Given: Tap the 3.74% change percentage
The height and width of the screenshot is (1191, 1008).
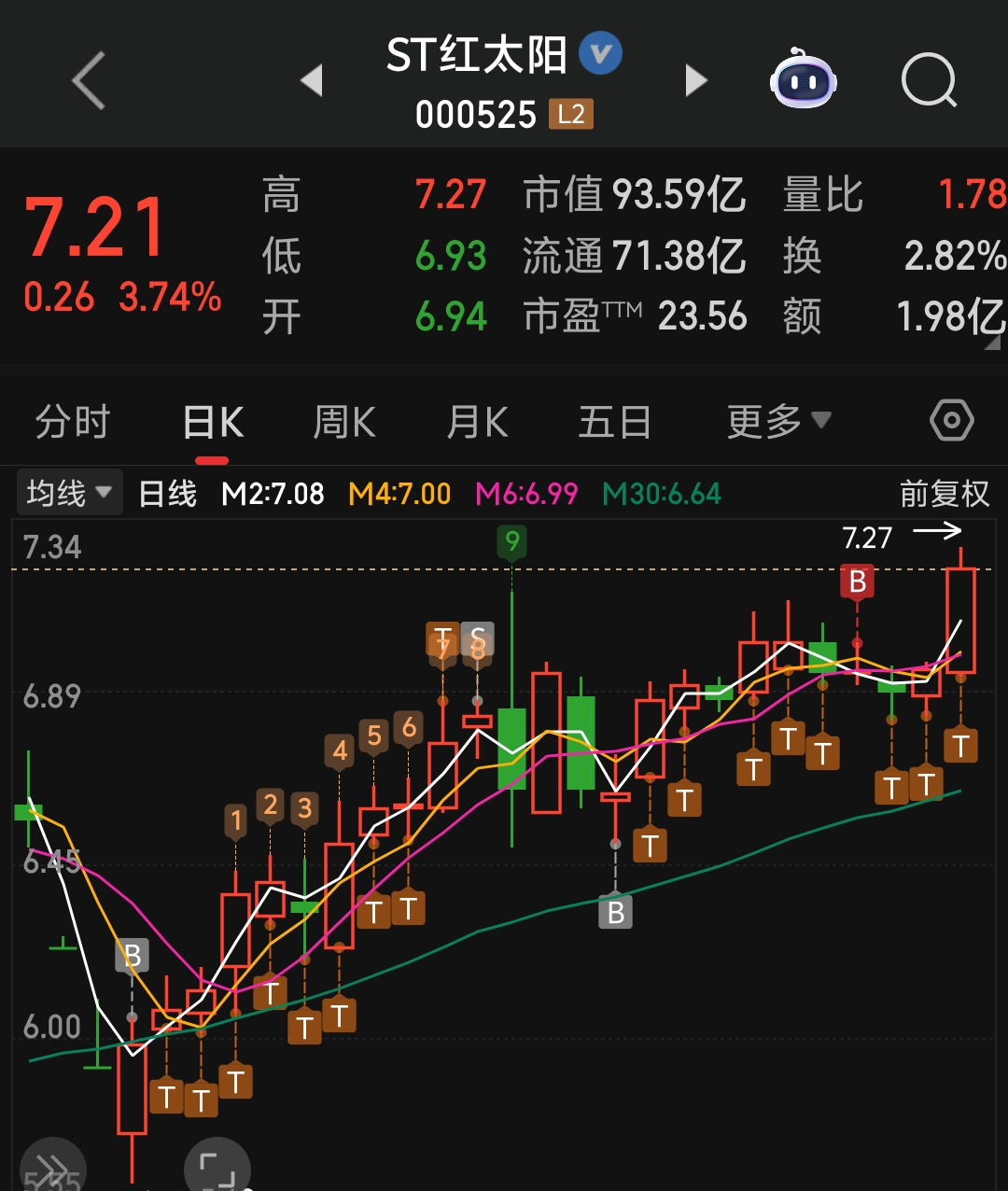Looking at the screenshot, I should 170,298.
